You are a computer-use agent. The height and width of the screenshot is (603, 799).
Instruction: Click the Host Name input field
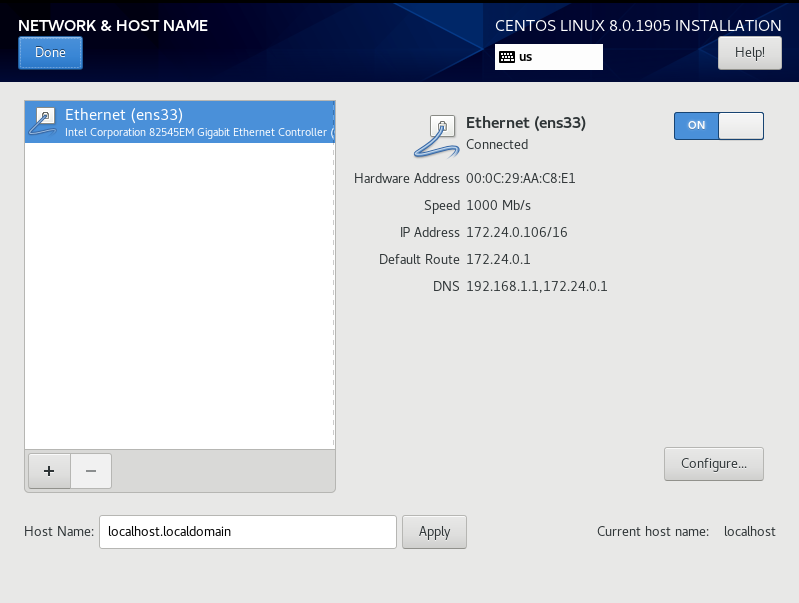click(x=248, y=532)
